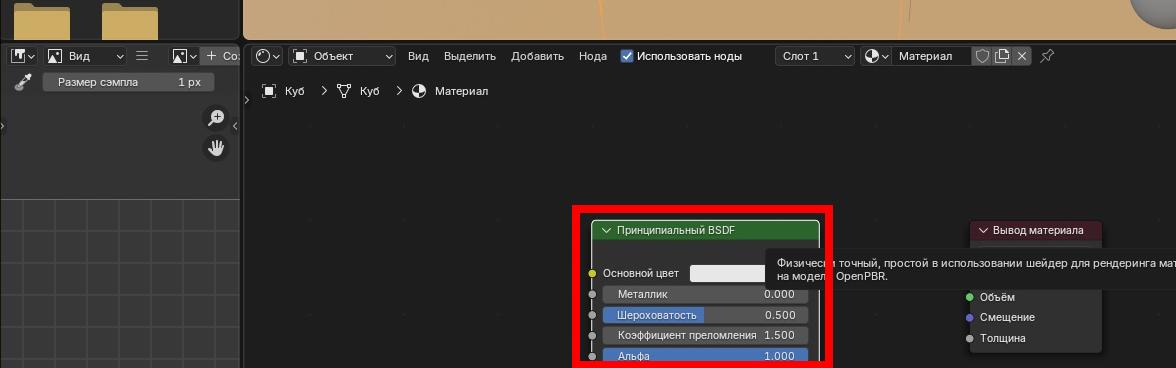Open the Вид mode dropdown in image editor
The height and width of the screenshot is (368, 1176).
click(86, 56)
